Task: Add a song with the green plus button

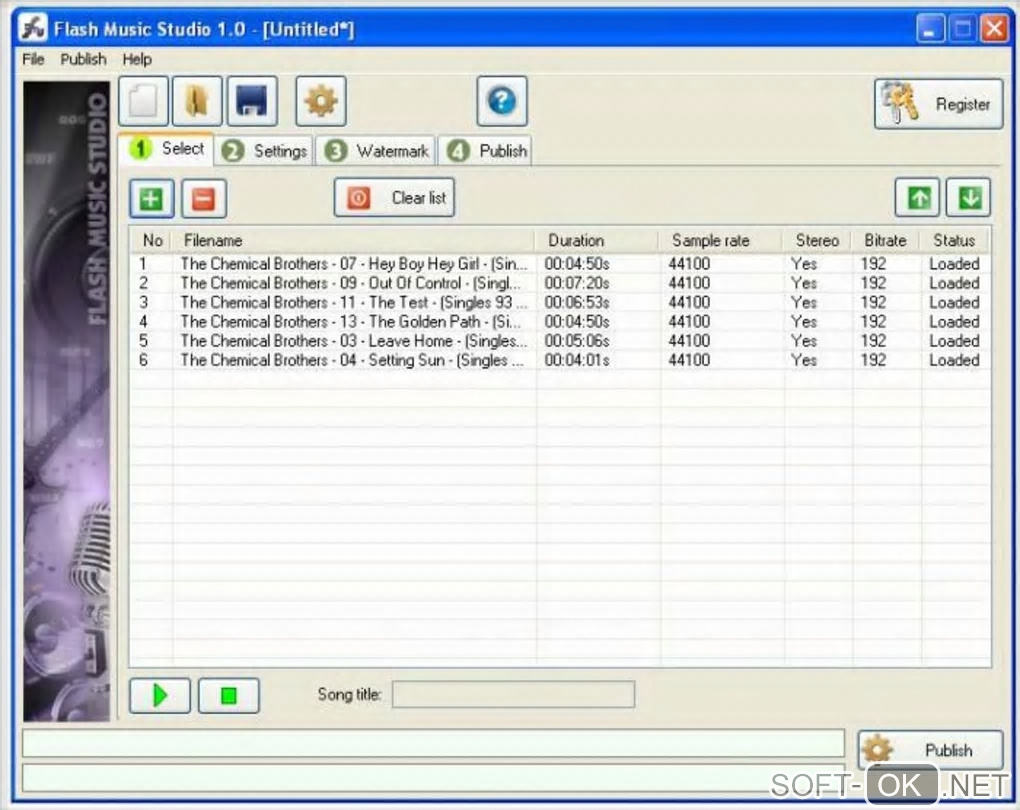Action: click(152, 198)
